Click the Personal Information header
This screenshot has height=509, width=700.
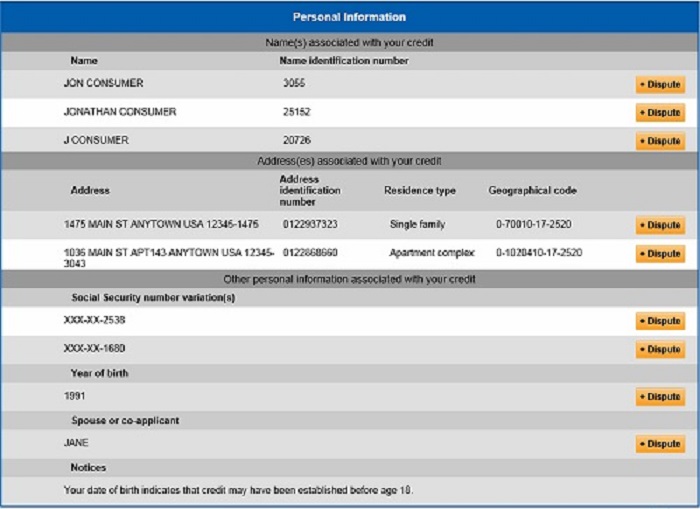pyautogui.click(x=350, y=17)
